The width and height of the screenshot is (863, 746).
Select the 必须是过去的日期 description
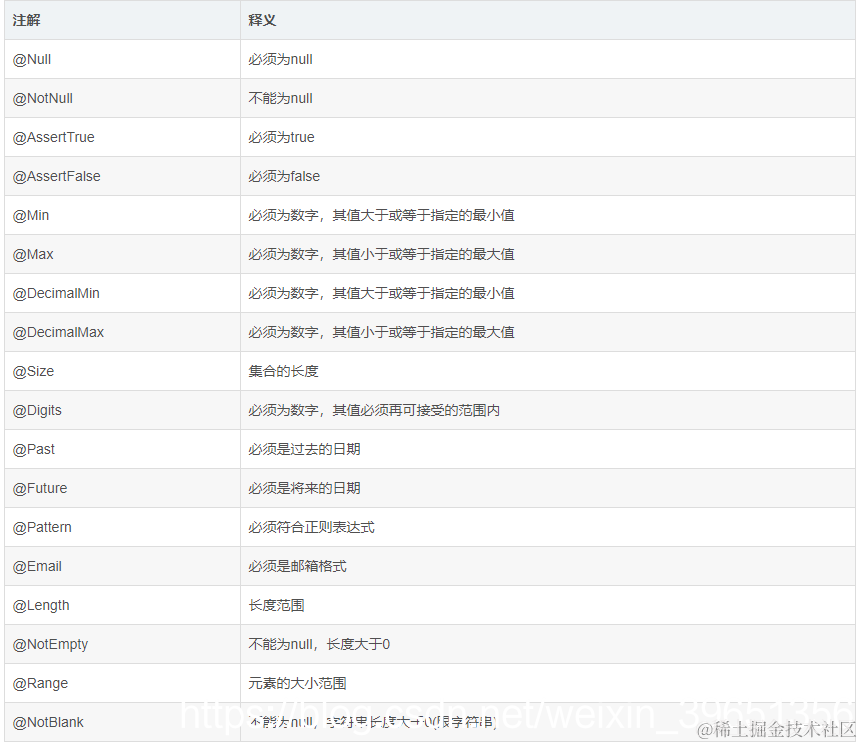(x=304, y=450)
